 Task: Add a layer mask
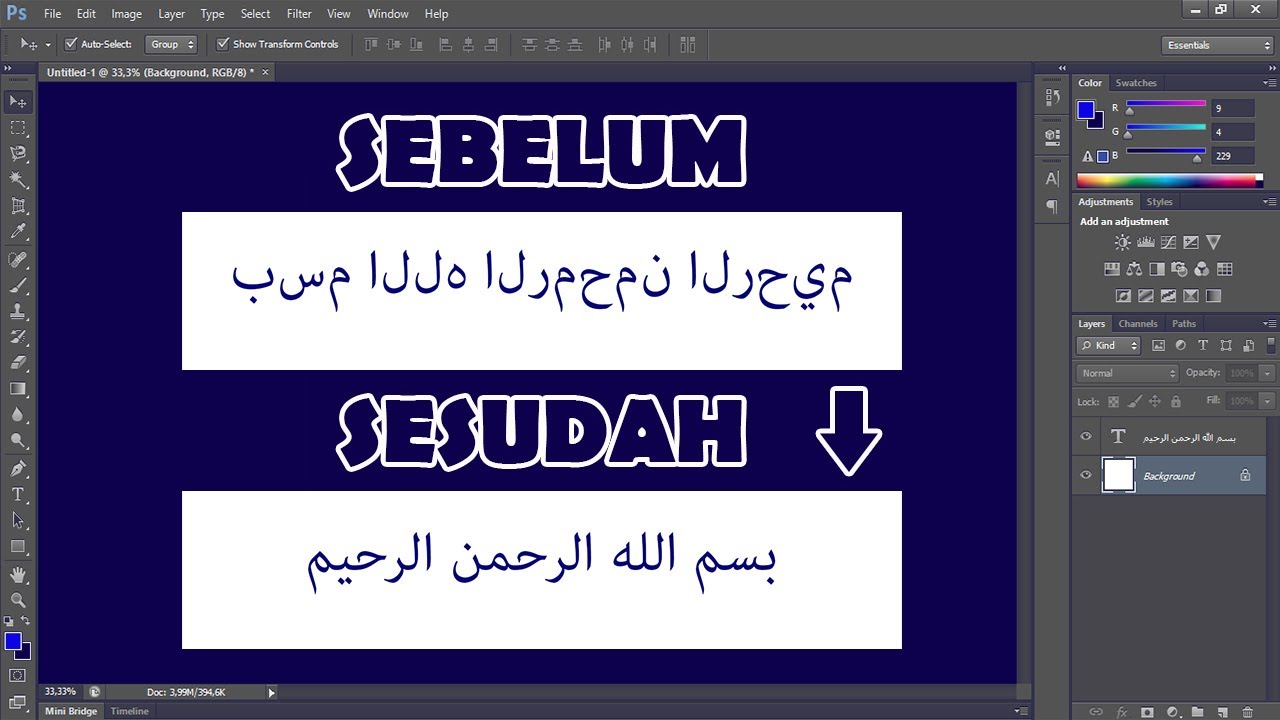(1147, 712)
